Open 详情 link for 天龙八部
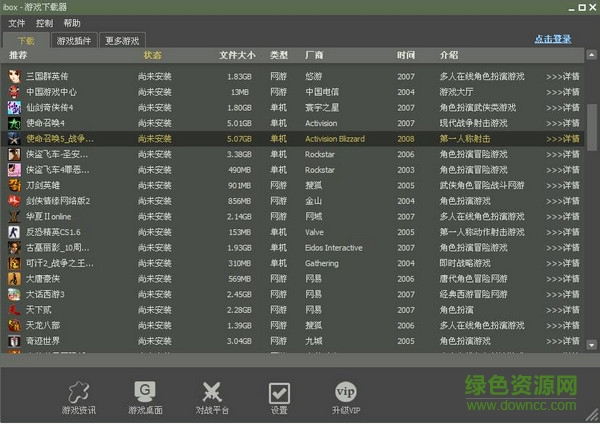 [x=562, y=326]
